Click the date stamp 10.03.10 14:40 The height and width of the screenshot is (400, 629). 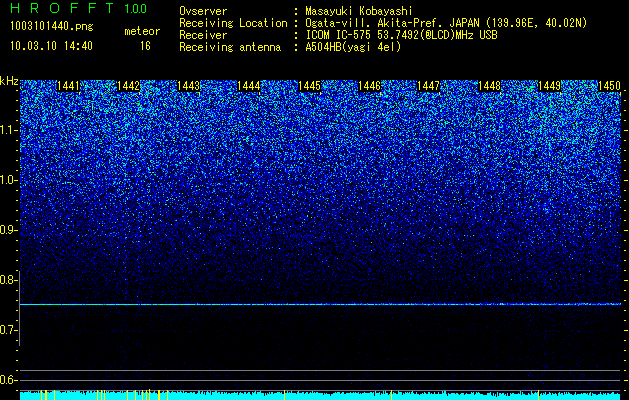(x=51, y=46)
